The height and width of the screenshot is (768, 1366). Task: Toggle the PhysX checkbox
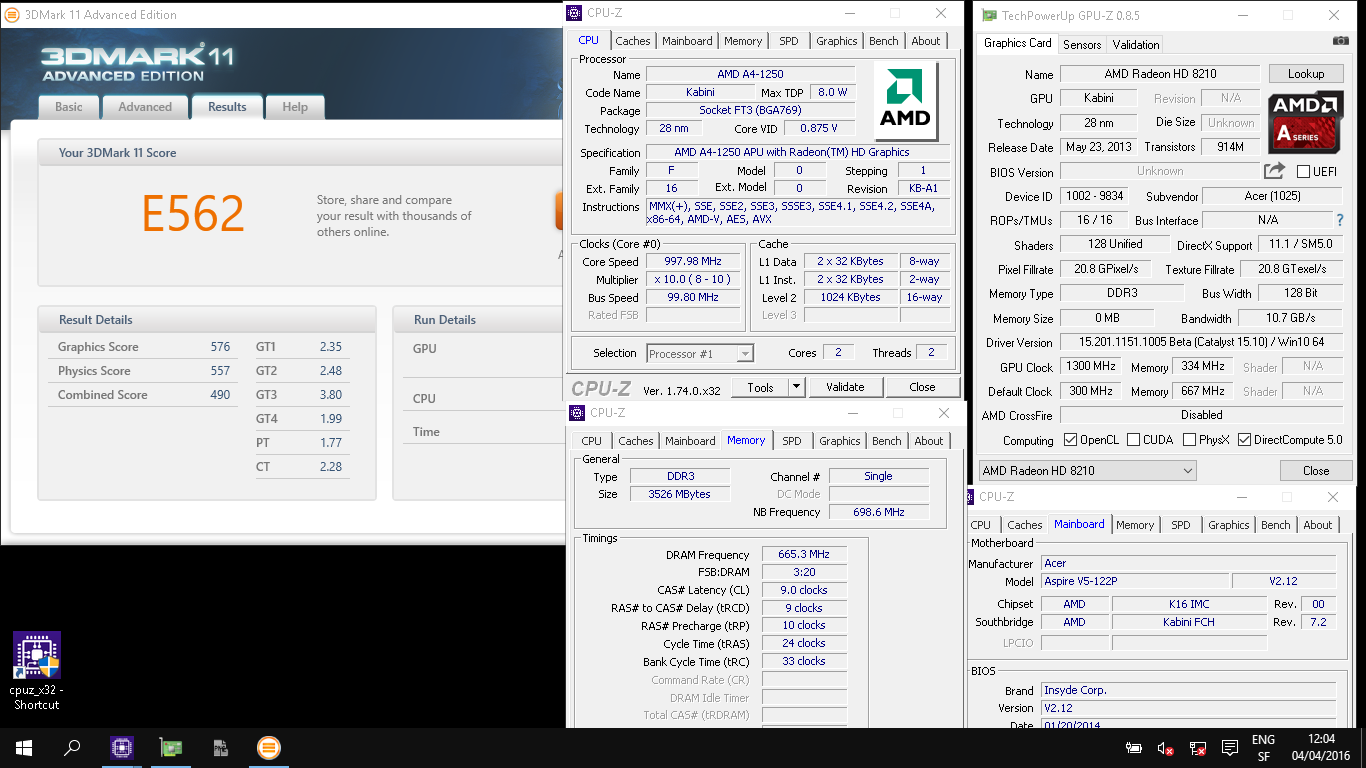pos(1189,440)
